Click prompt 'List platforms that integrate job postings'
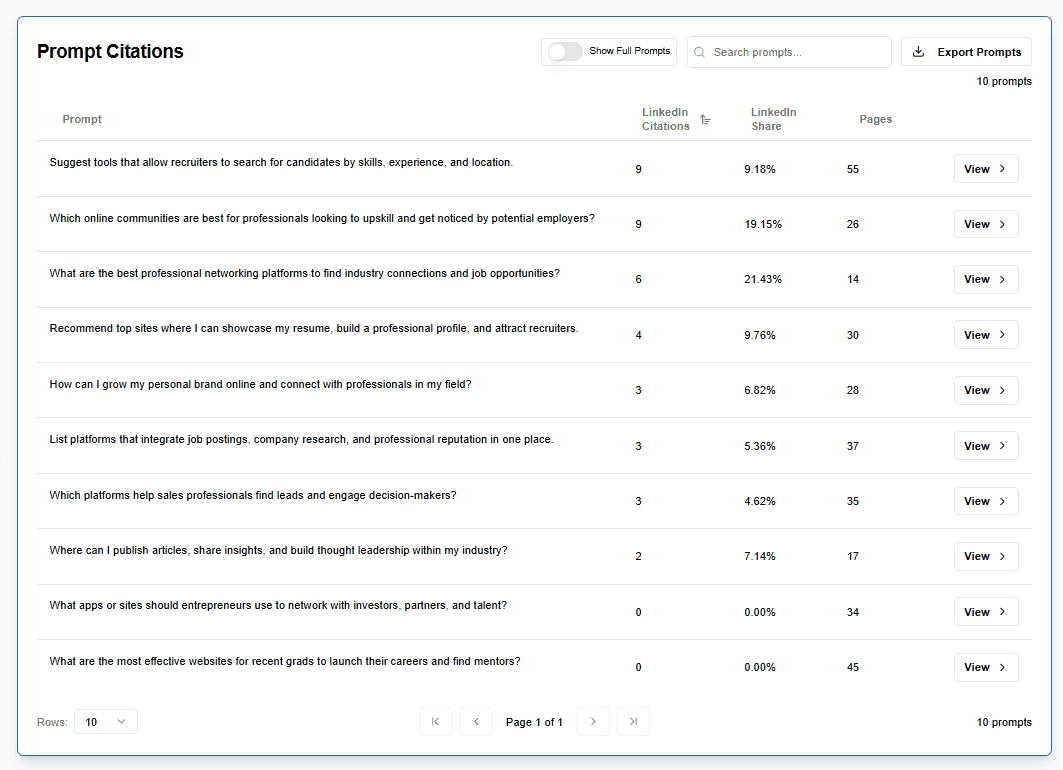This screenshot has width=1063, height=770. tap(301, 439)
